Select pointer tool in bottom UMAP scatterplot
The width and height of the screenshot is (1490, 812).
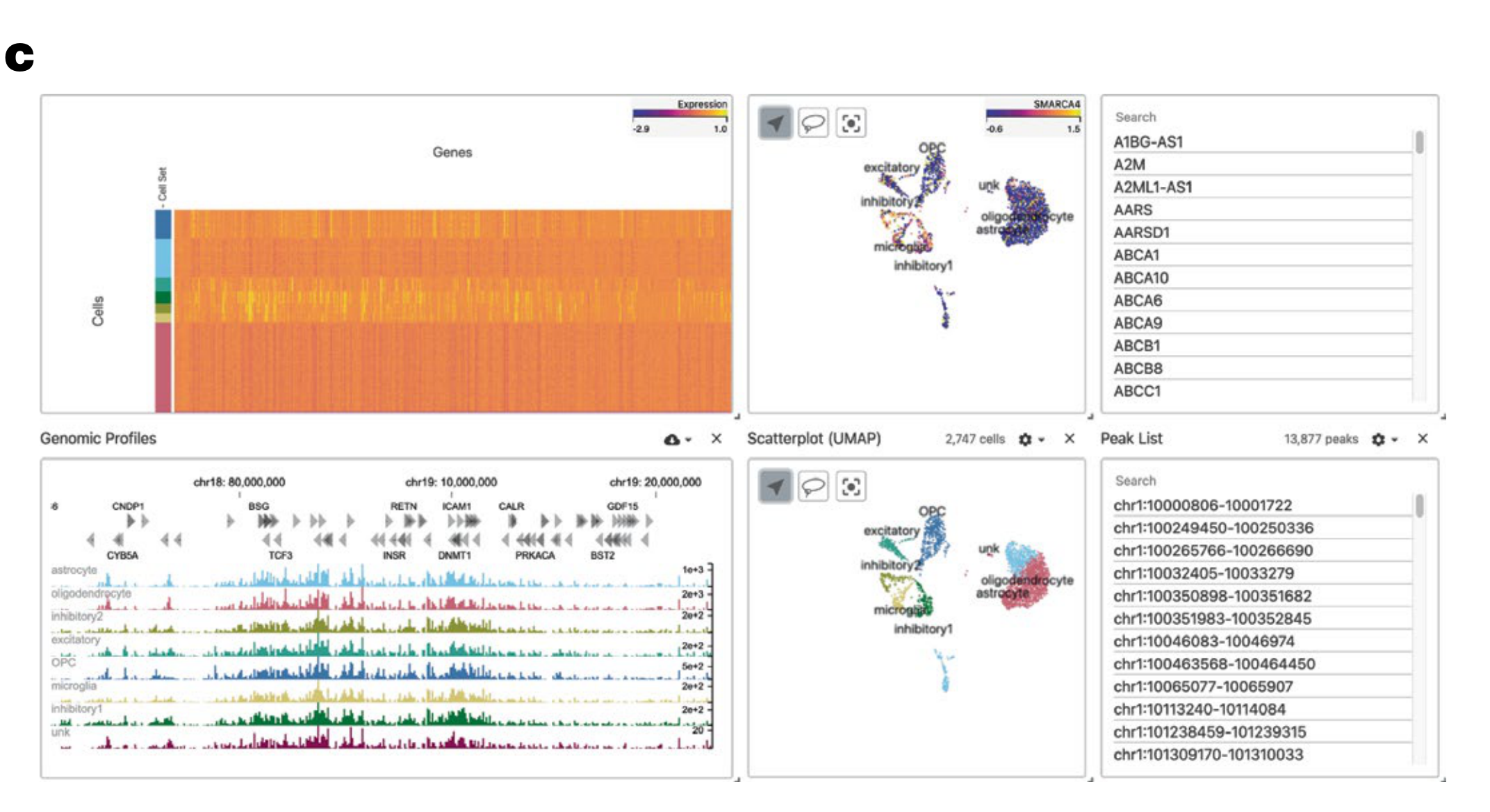[775, 486]
